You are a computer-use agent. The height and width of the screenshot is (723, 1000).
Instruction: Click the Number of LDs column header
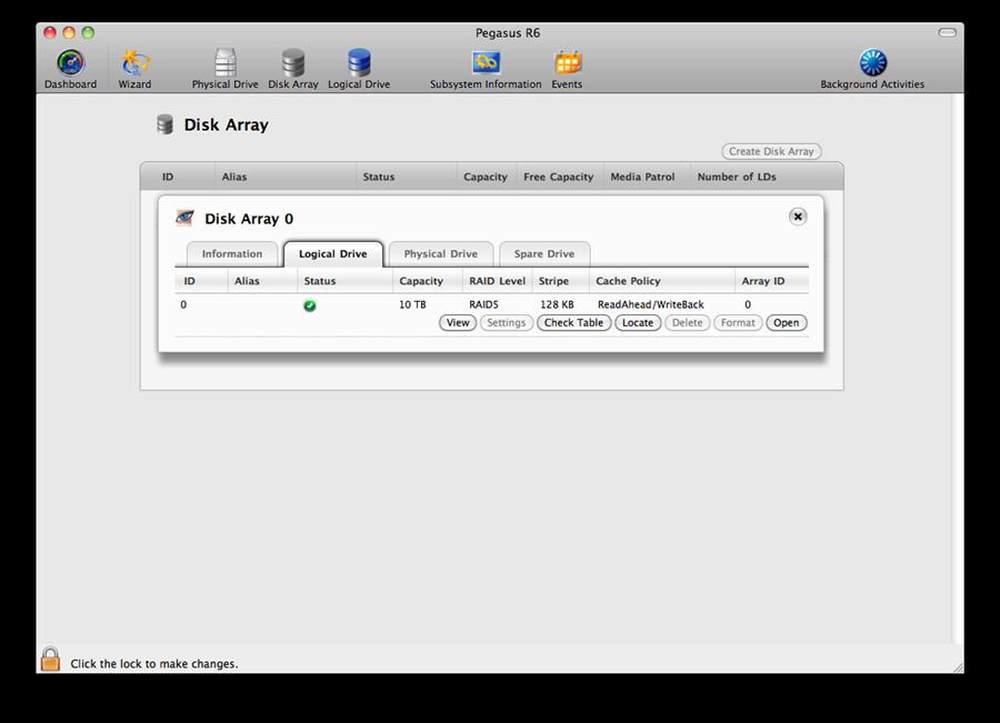[x=737, y=177]
